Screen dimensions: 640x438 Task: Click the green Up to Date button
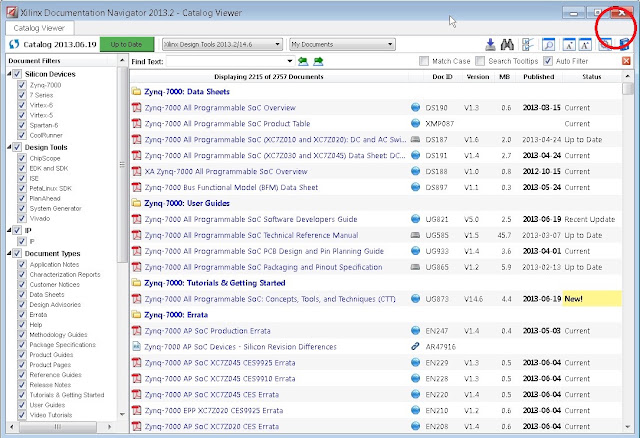click(x=127, y=44)
